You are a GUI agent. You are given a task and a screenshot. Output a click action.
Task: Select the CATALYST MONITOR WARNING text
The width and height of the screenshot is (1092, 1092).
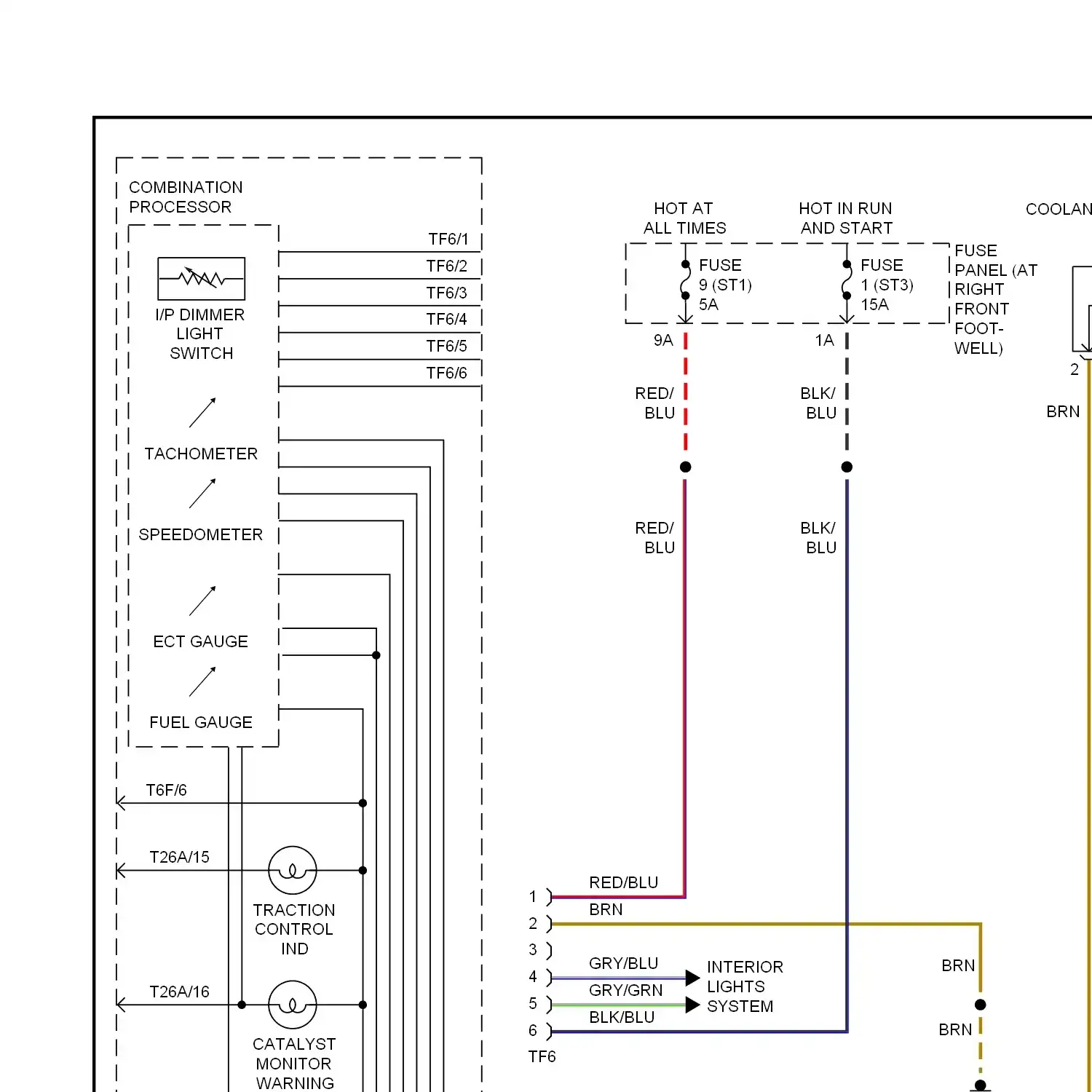coord(294,1064)
